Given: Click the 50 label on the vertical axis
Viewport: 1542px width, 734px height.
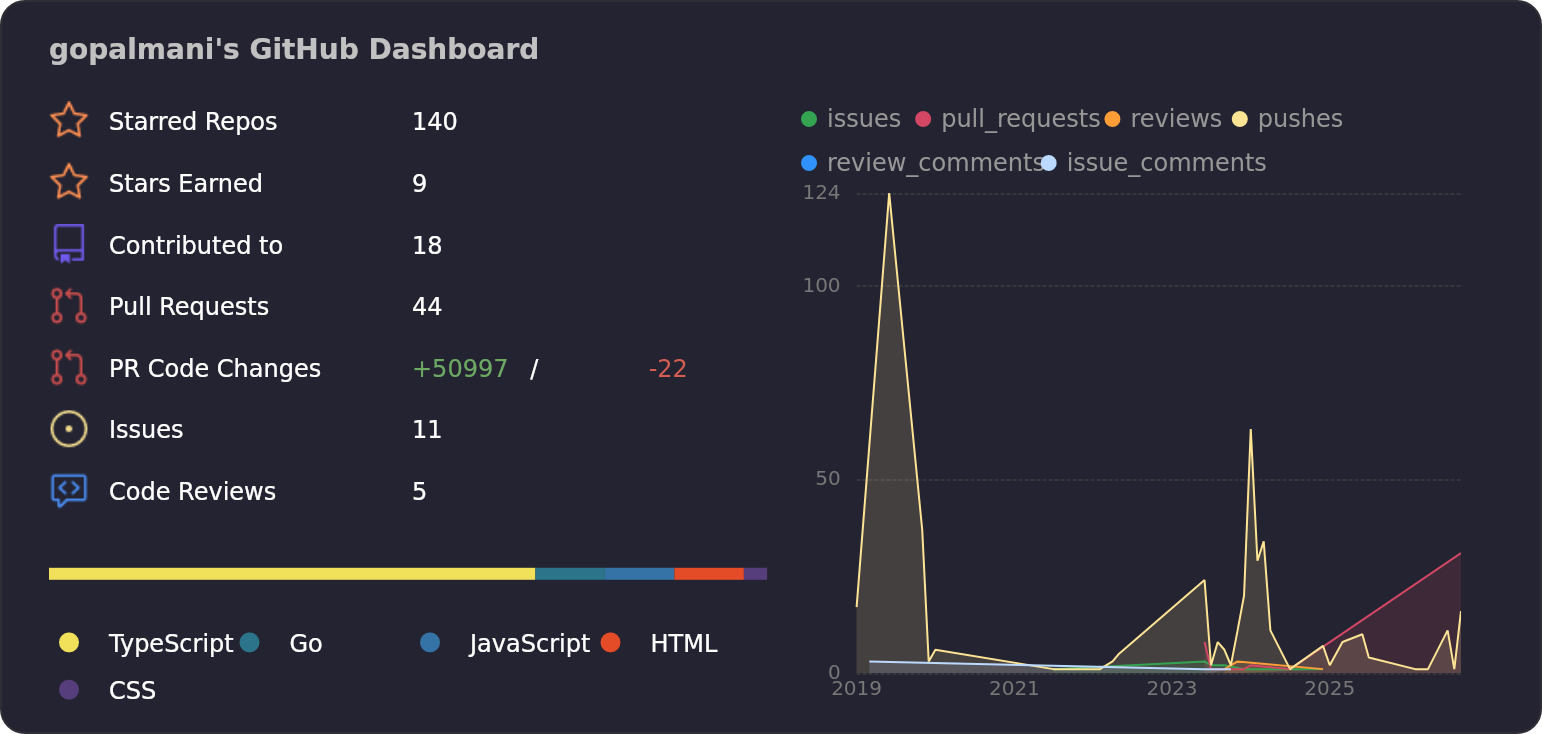Looking at the screenshot, I should coord(828,479).
